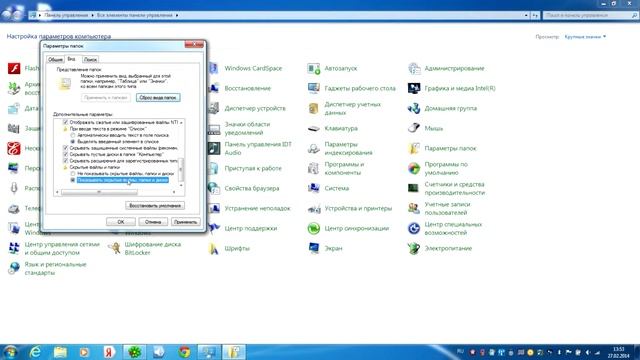The width and height of the screenshot is (640, 360).
Task: Click Программы по умолчанию link
Action: pos(446,168)
